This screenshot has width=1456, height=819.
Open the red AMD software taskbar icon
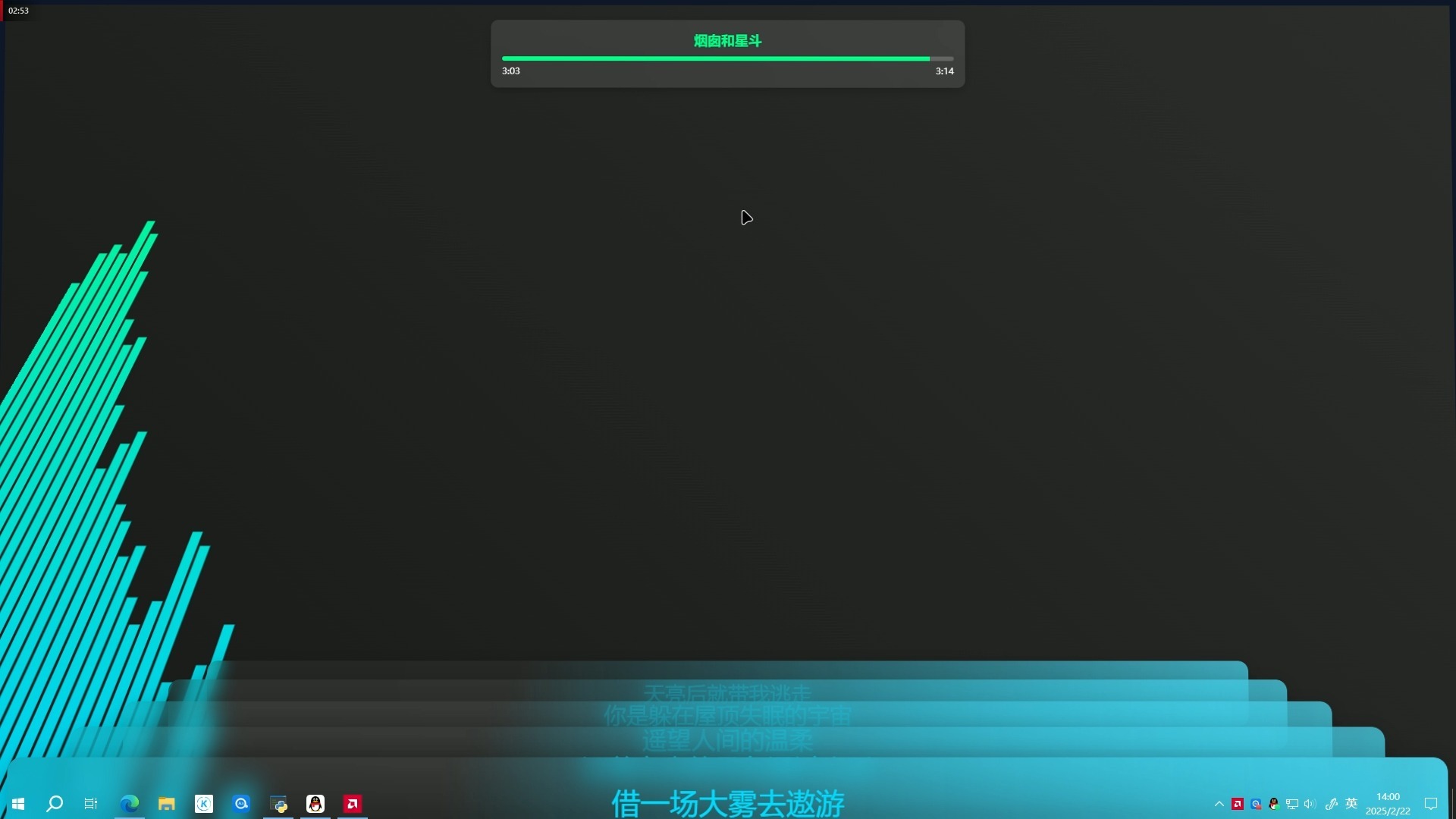[x=353, y=804]
